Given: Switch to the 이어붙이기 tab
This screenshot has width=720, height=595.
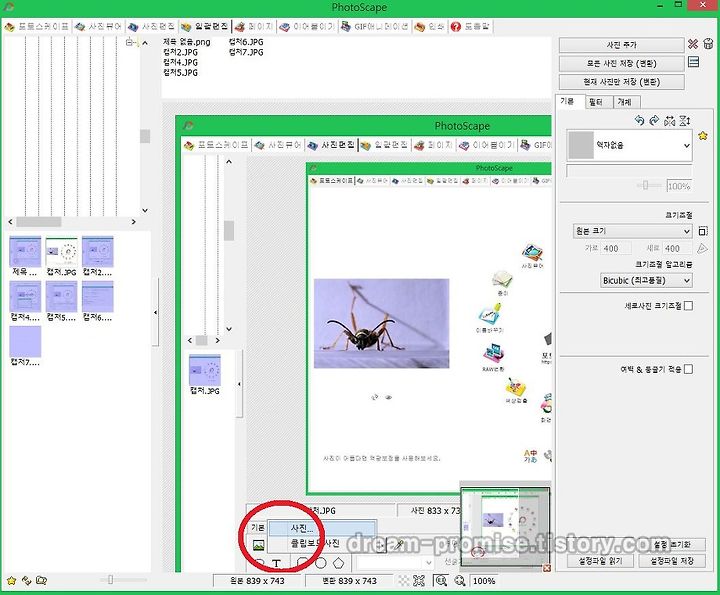Looking at the screenshot, I should pyautogui.click(x=308, y=27).
